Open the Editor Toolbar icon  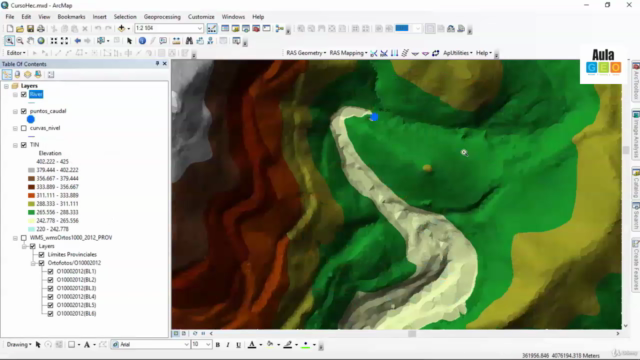tap(212, 29)
